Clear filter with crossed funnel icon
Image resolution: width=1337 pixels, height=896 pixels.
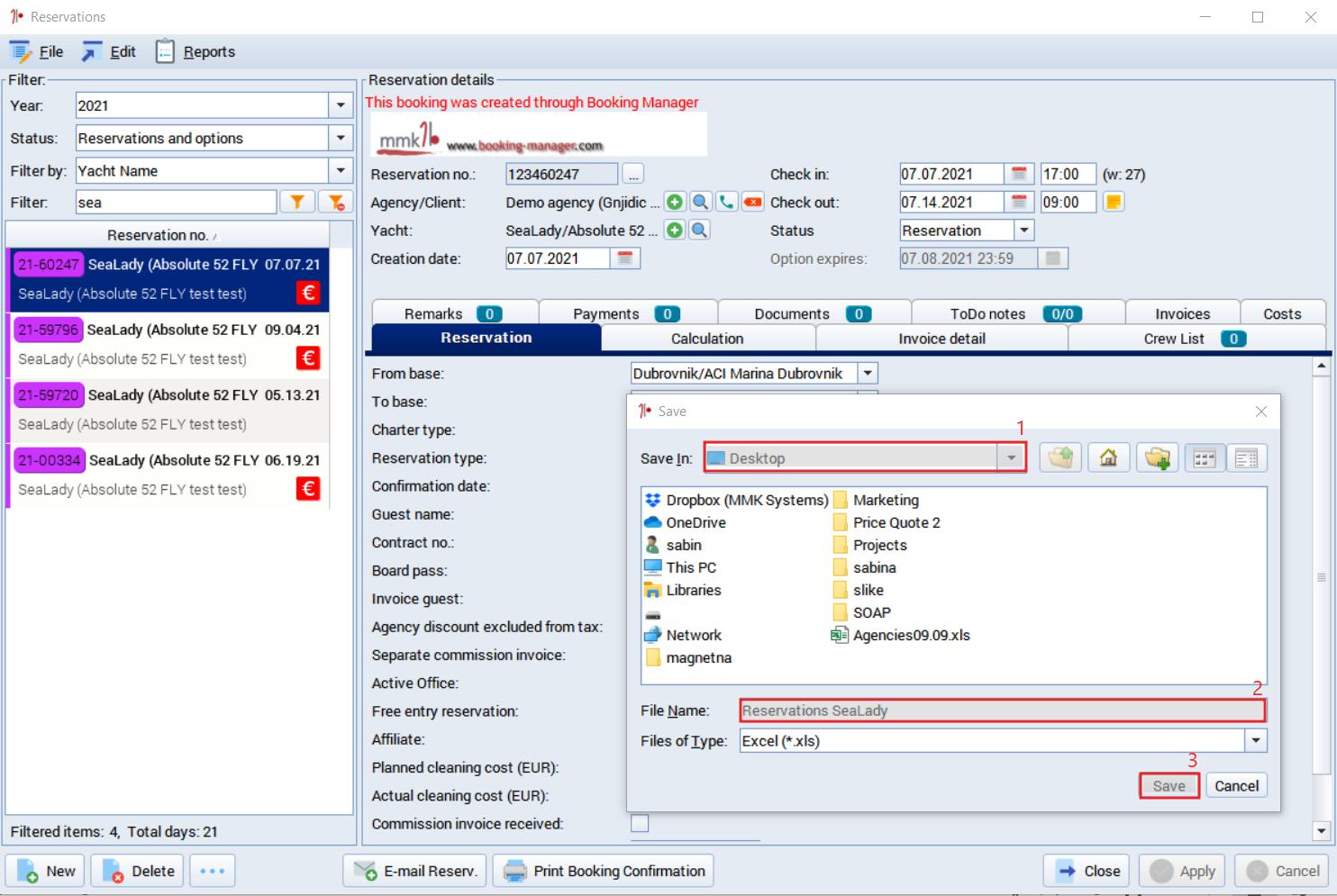(x=335, y=203)
